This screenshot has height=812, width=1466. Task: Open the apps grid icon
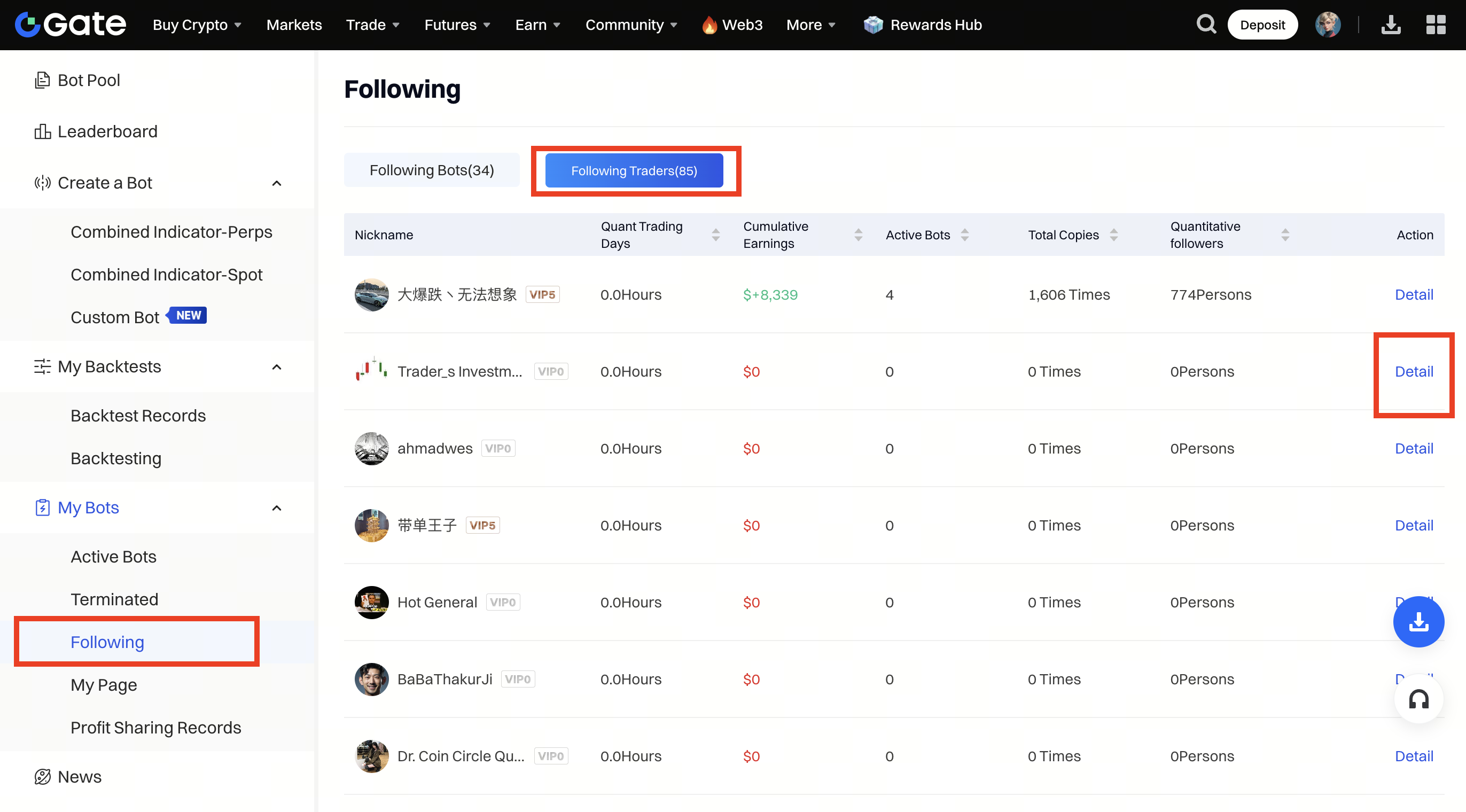pos(1435,25)
